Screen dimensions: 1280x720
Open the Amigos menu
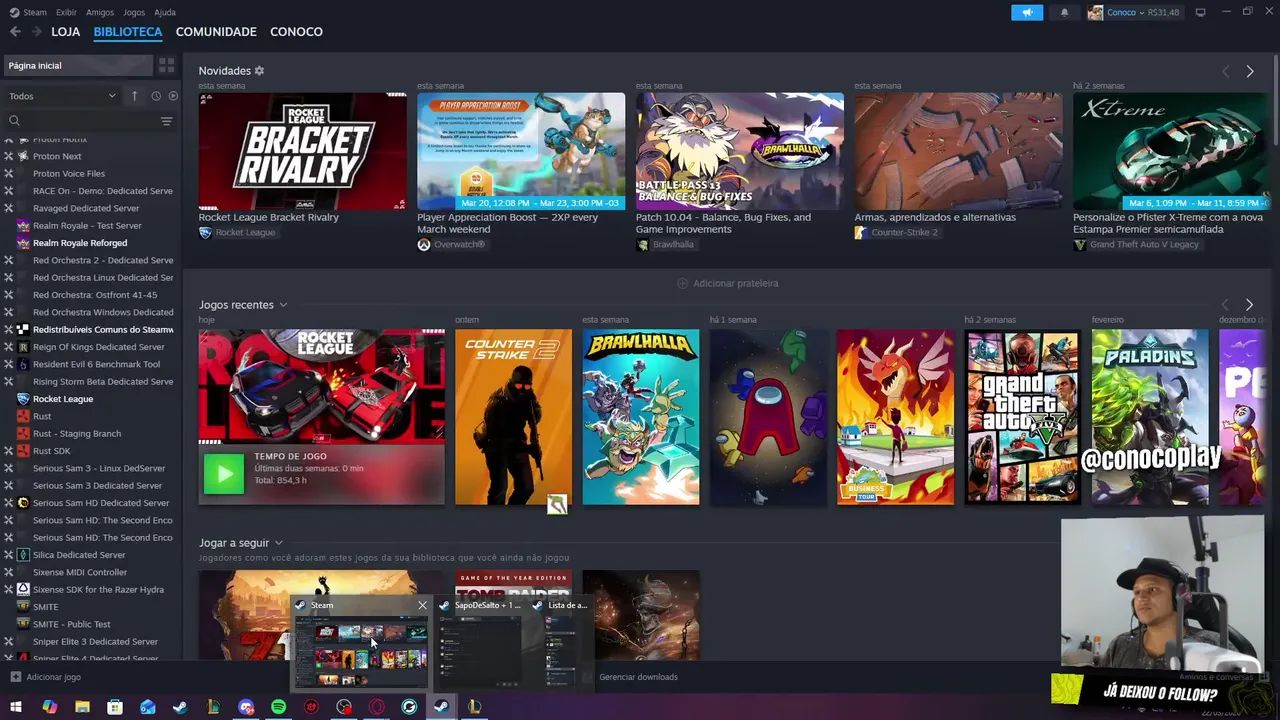coord(100,12)
